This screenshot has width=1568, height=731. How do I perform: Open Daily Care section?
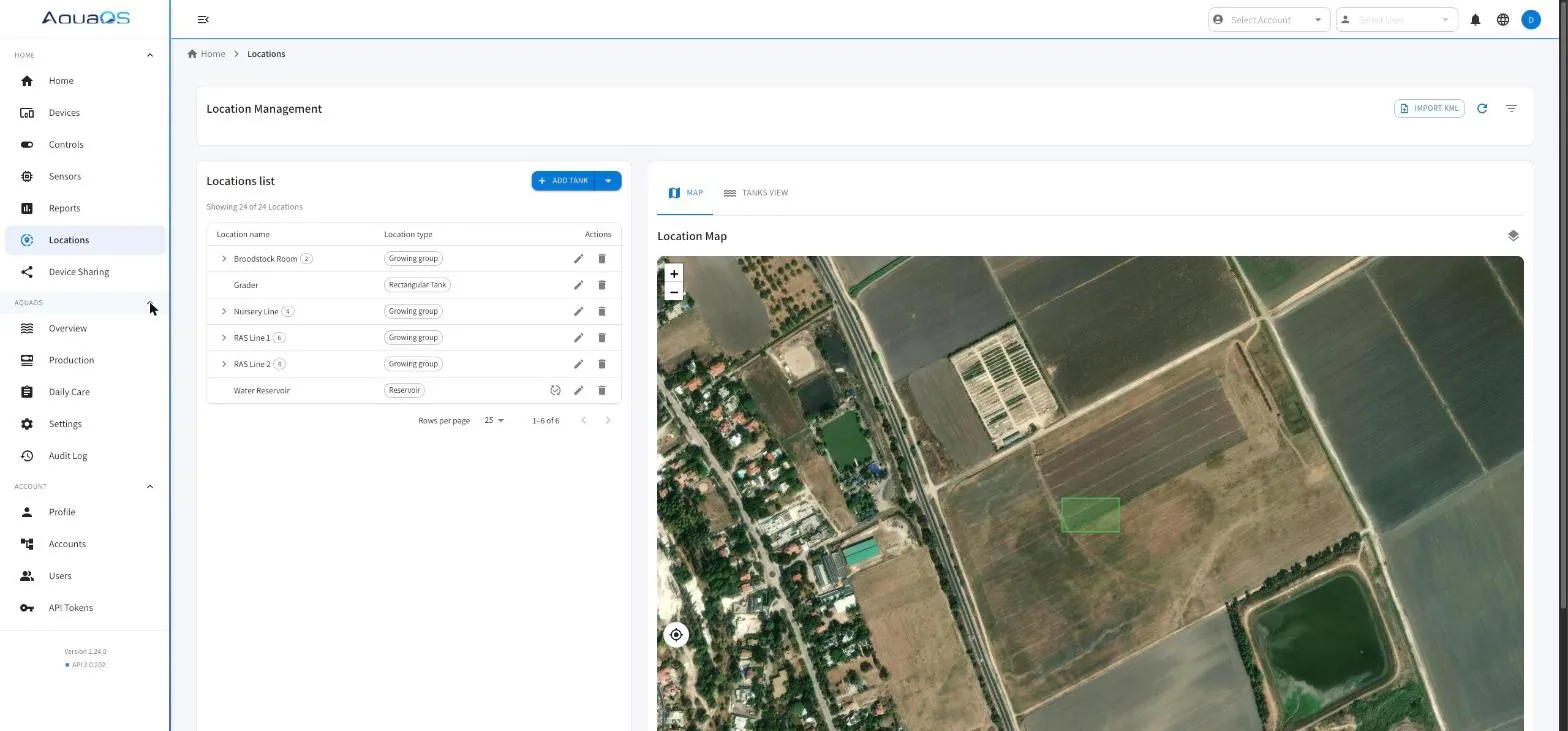coord(85,392)
